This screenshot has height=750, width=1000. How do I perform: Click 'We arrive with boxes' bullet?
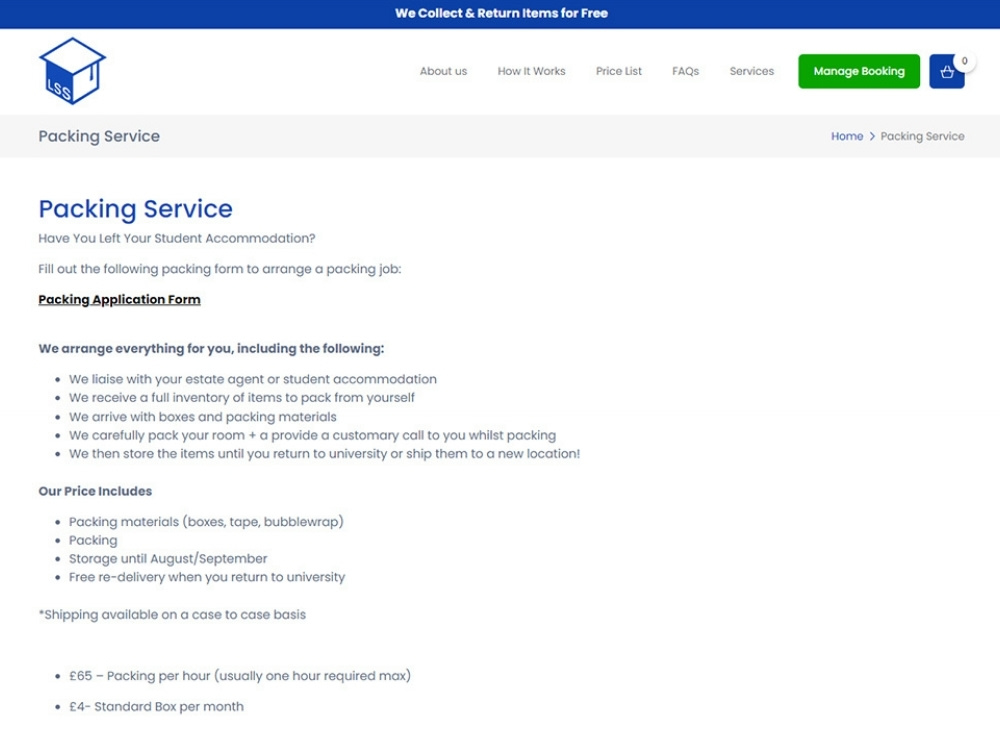(203, 417)
